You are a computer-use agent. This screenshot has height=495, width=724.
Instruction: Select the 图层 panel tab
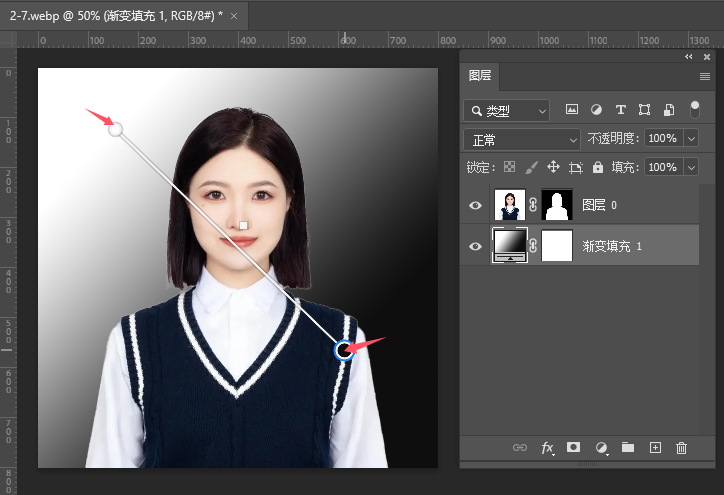[x=480, y=76]
